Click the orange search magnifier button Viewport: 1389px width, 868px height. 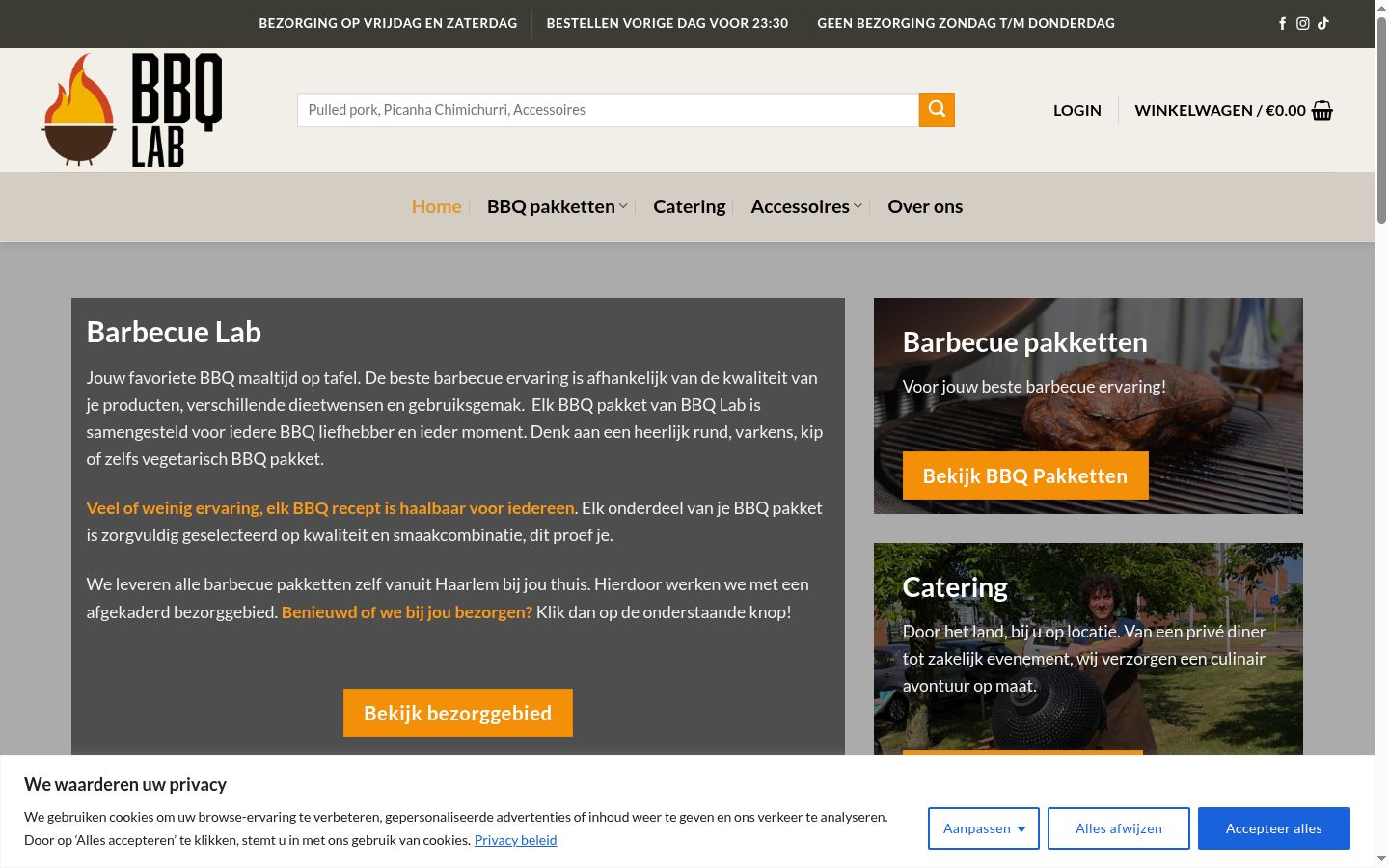937,110
